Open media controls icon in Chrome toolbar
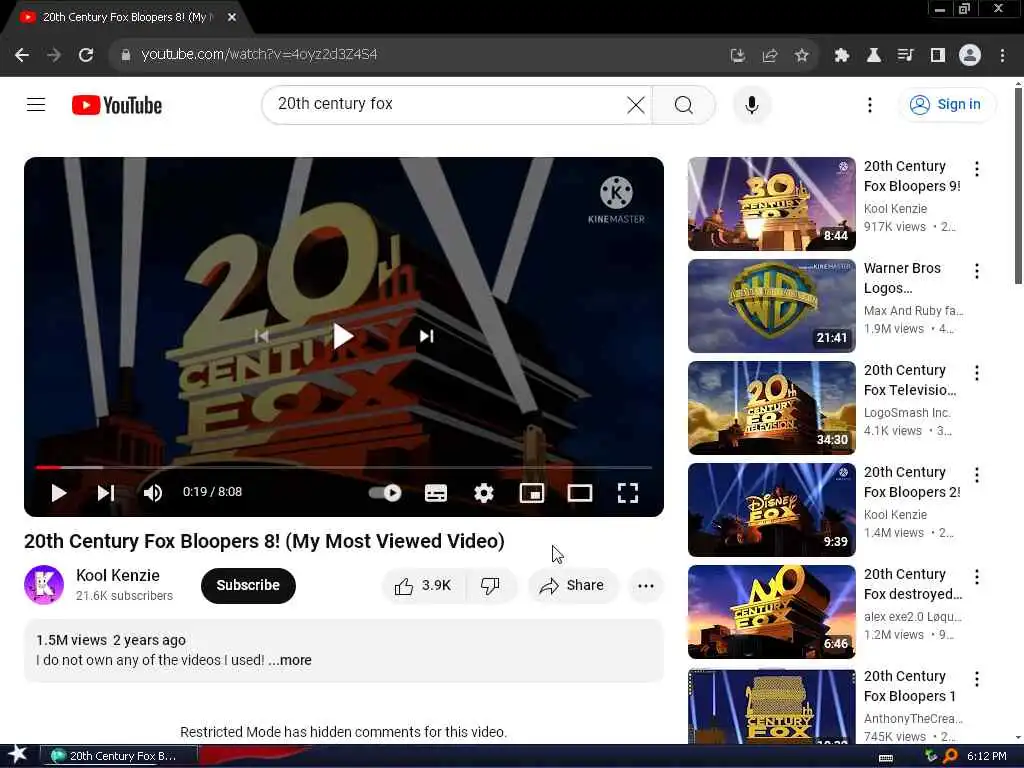This screenshot has height=768, width=1024. tap(905, 56)
